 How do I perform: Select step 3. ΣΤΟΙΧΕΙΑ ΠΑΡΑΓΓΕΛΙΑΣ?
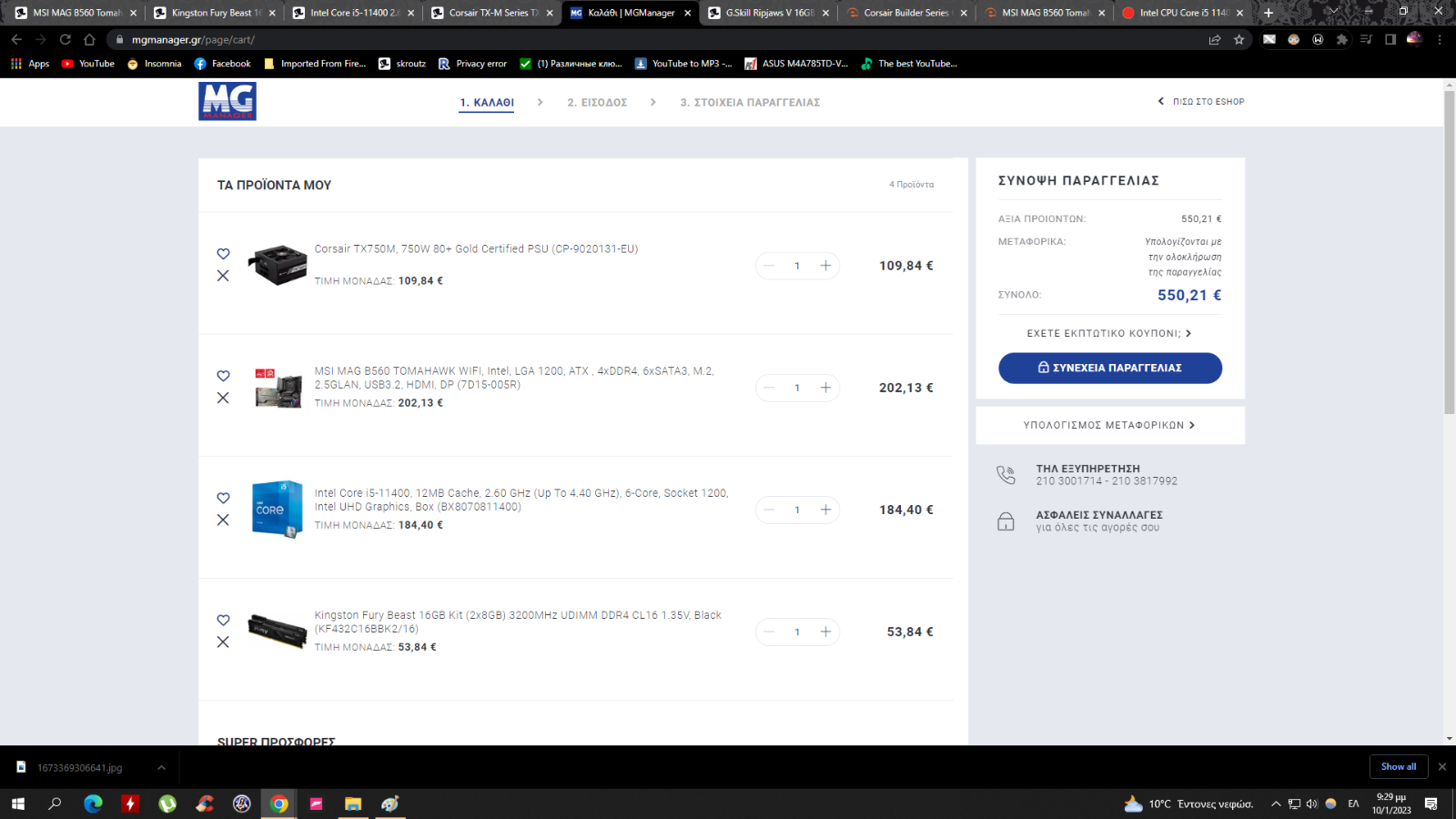click(750, 103)
